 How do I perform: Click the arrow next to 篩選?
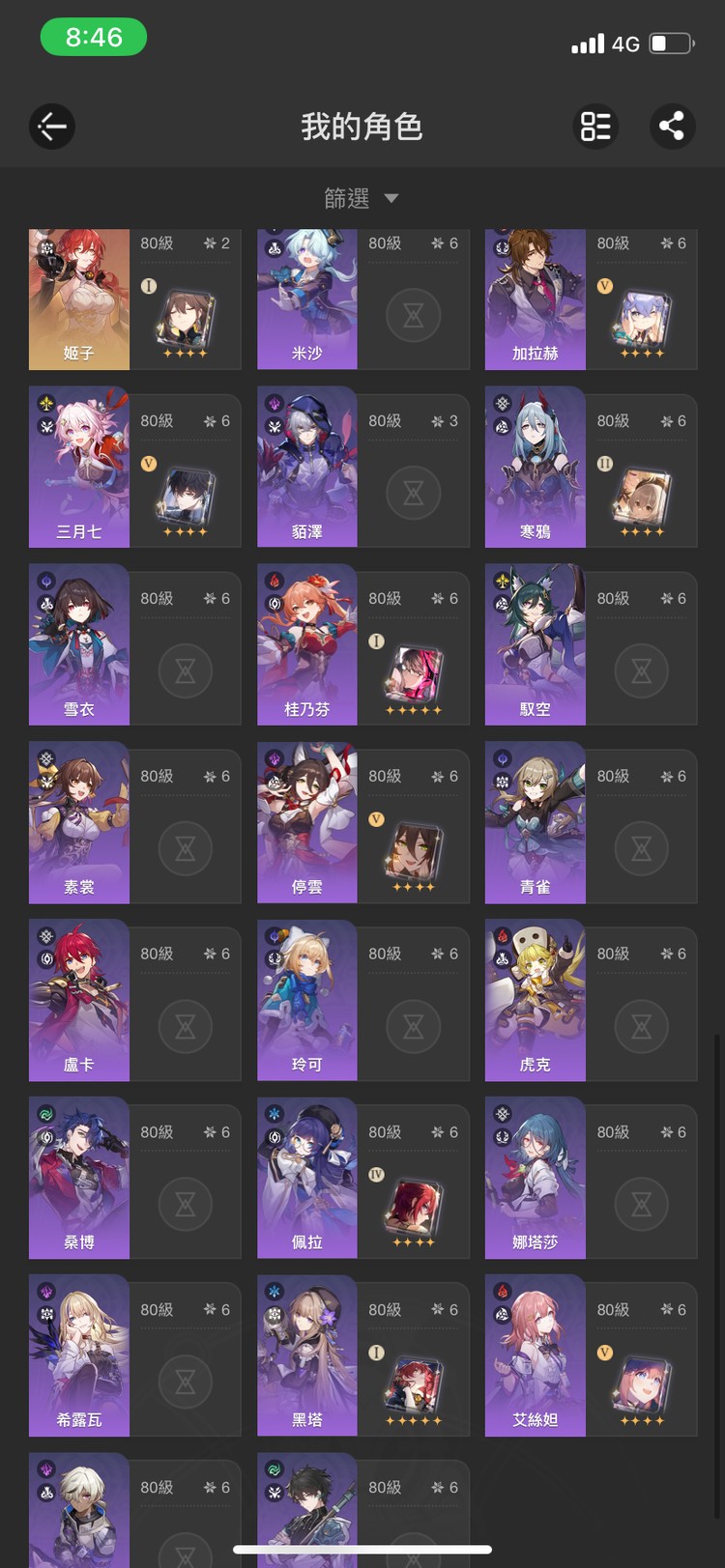tap(391, 198)
